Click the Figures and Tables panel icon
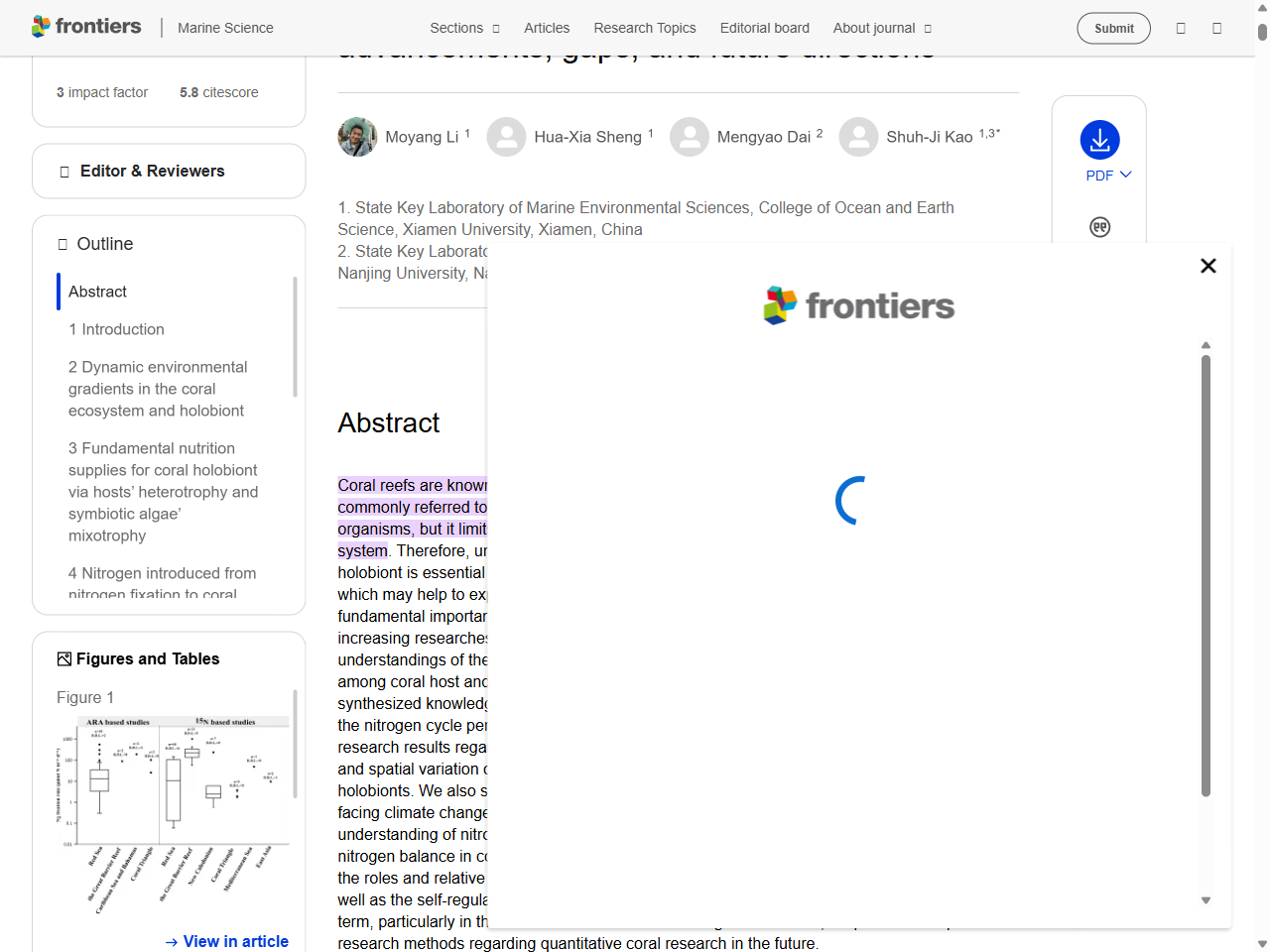The image size is (1270, 952). point(63,657)
